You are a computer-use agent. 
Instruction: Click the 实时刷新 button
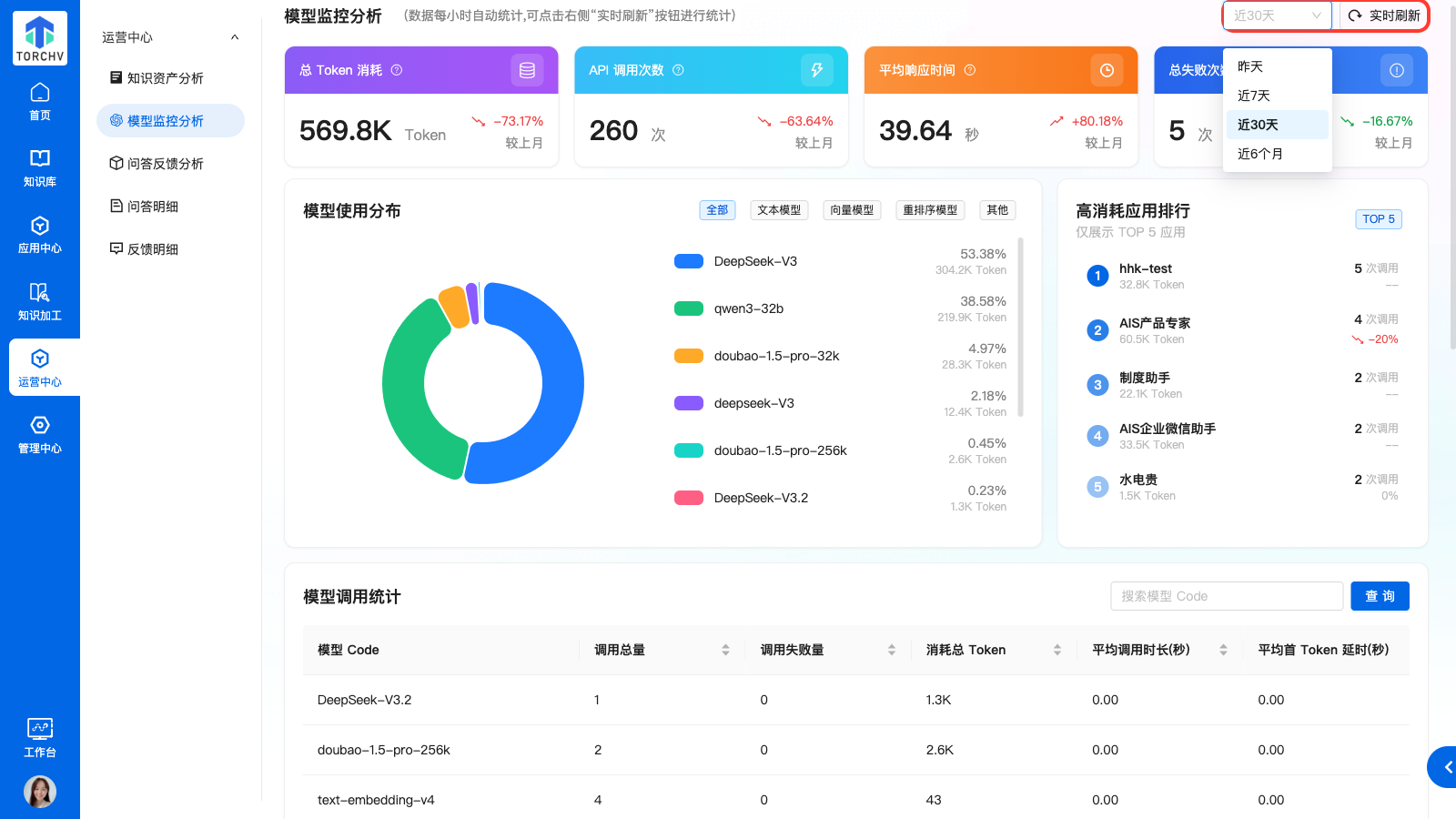pyautogui.click(x=1383, y=15)
